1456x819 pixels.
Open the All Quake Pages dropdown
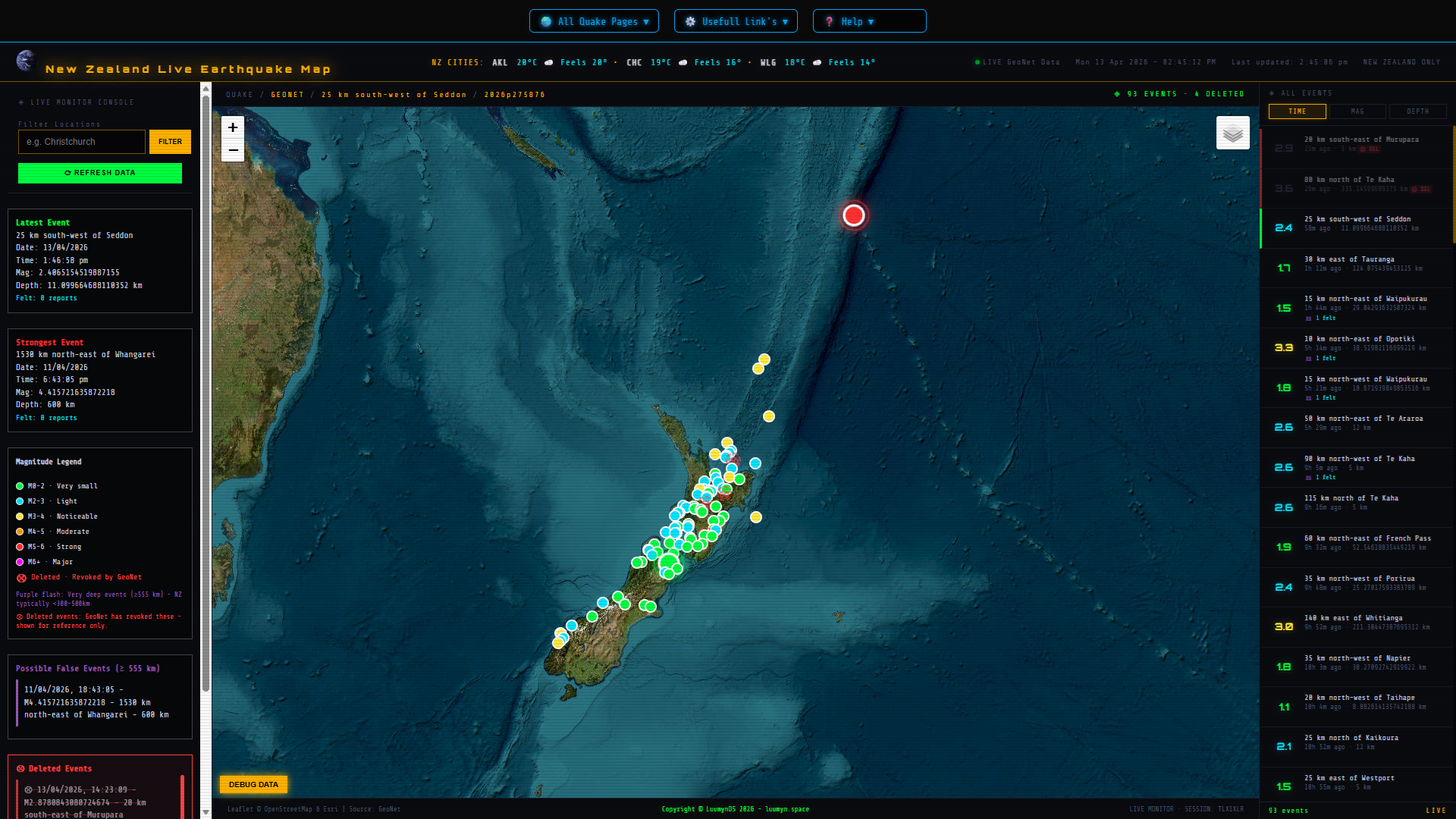[594, 21]
